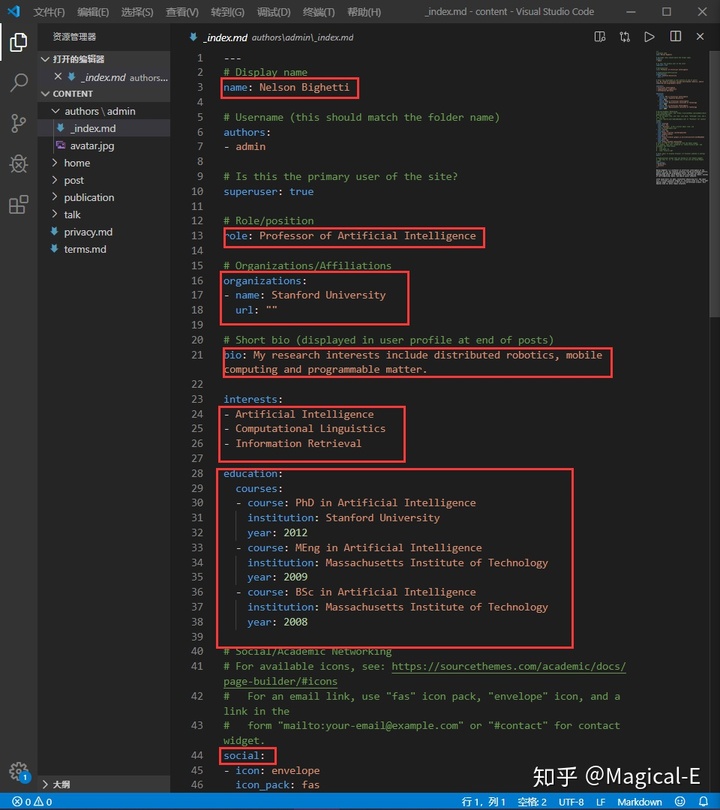
Task: Open the 查看(V) menu
Action: 182,12
